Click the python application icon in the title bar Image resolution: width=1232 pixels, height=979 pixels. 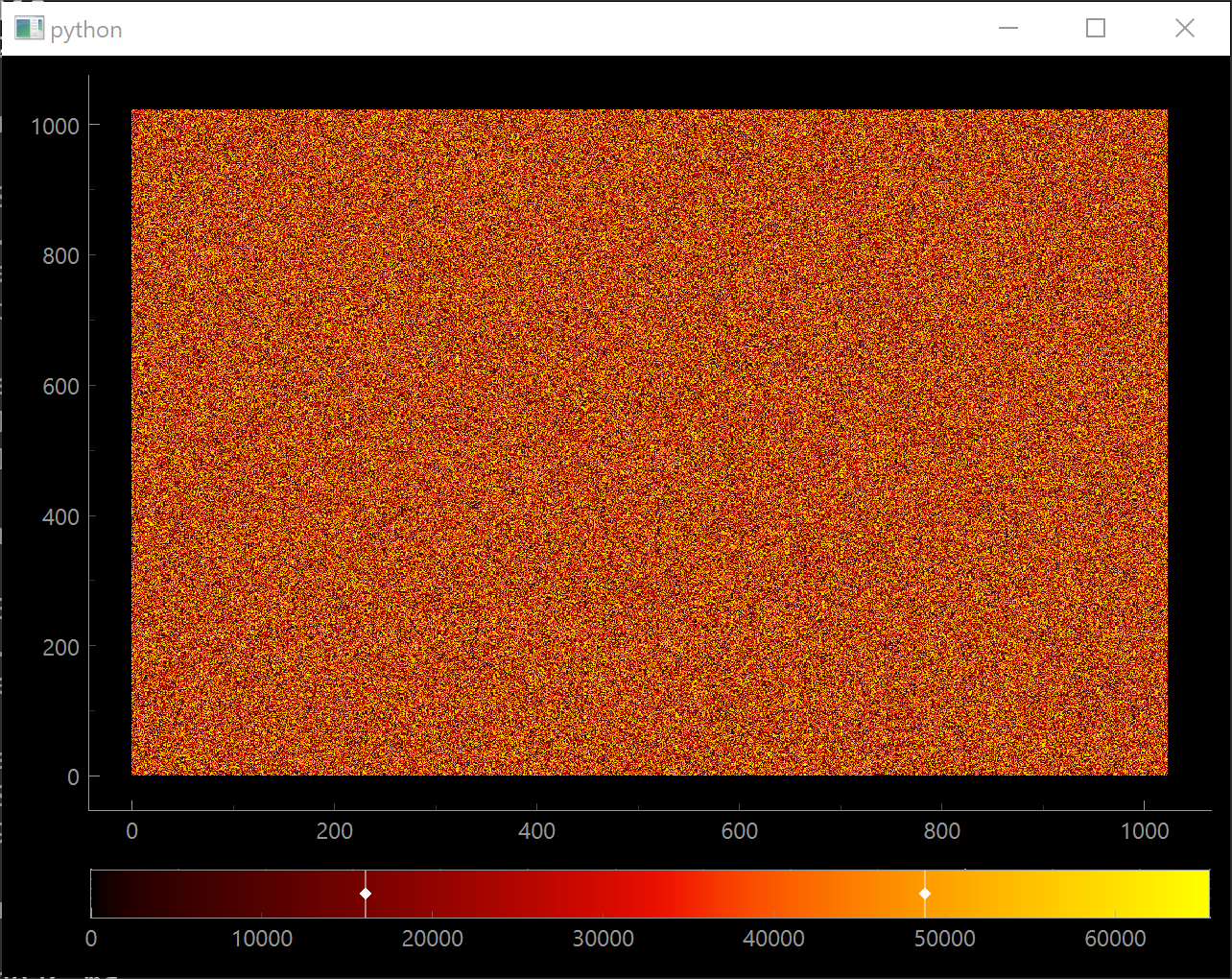point(29,28)
